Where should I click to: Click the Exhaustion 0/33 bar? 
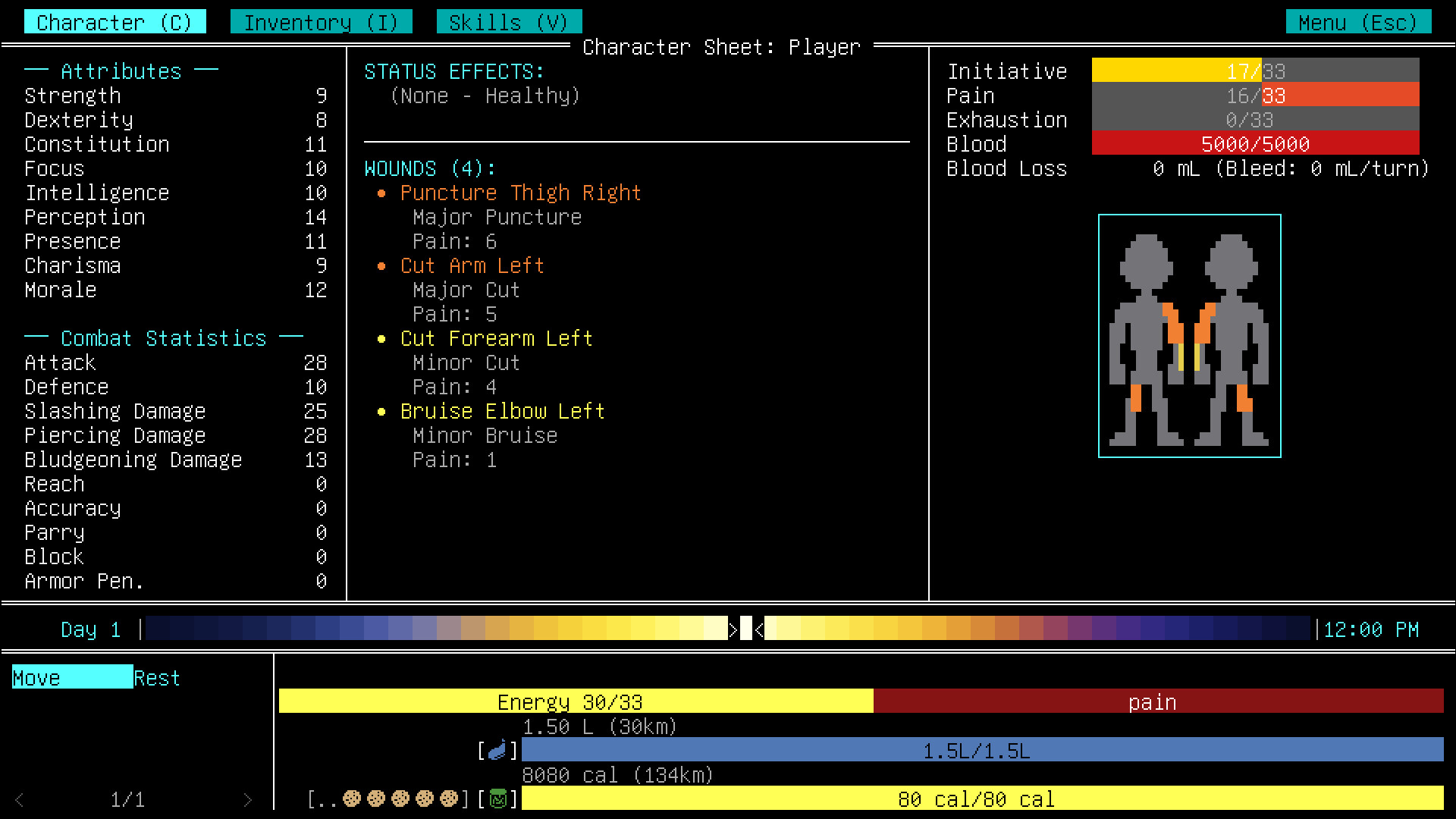[x=1256, y=119]
